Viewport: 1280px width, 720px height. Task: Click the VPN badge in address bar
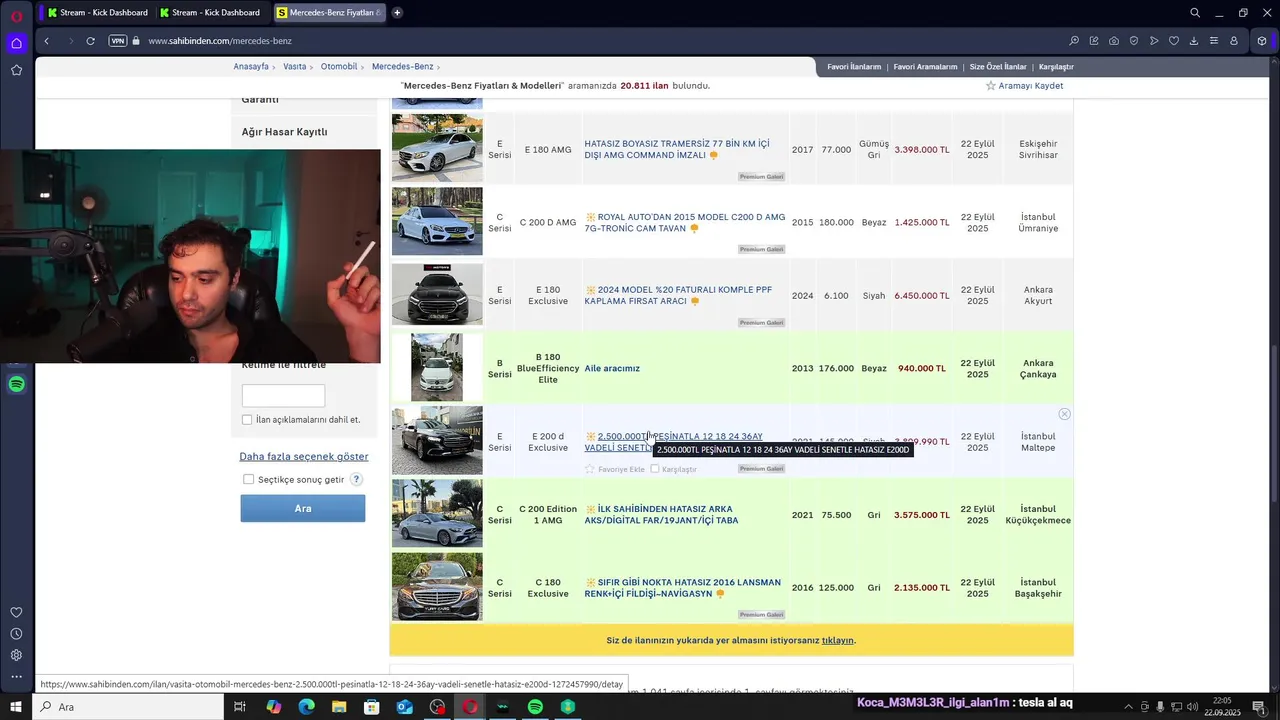[x=117, y=41]
